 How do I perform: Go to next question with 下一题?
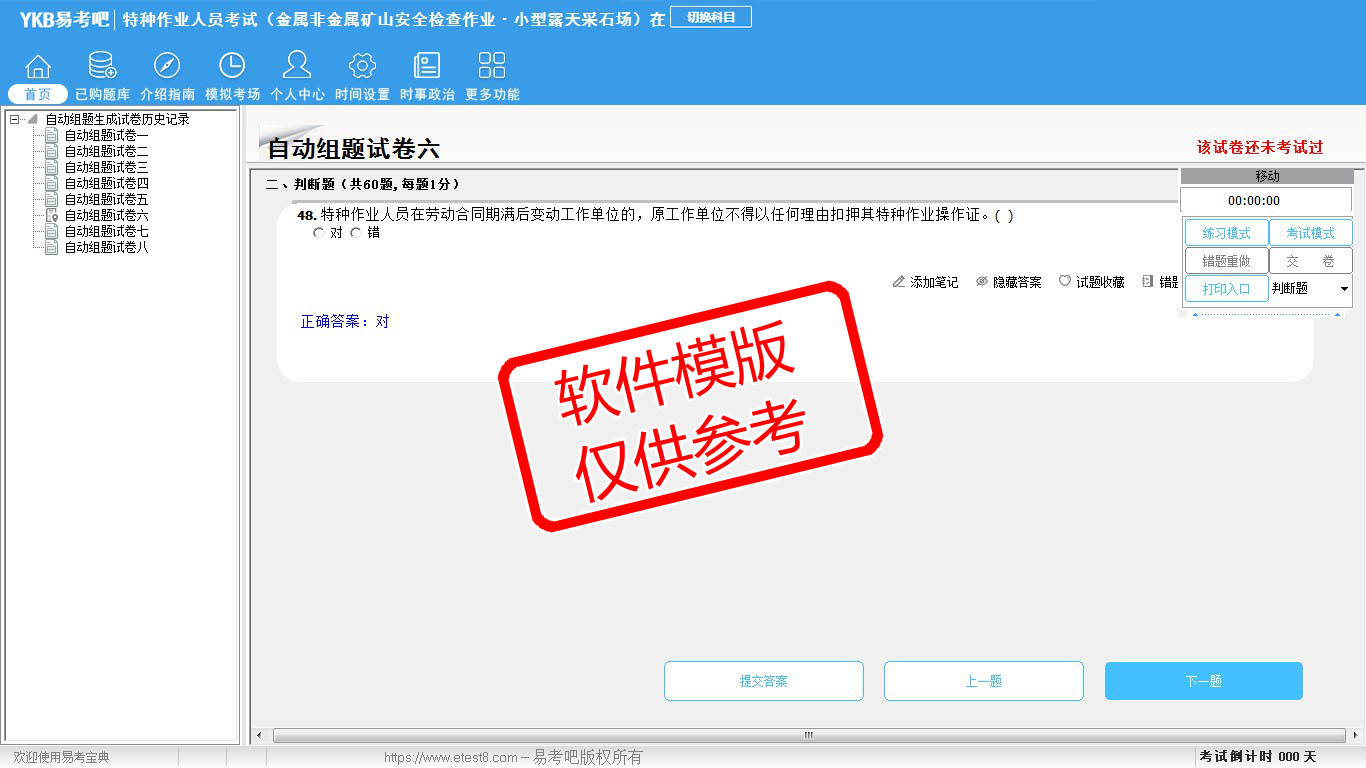(x=1203, y=681)
